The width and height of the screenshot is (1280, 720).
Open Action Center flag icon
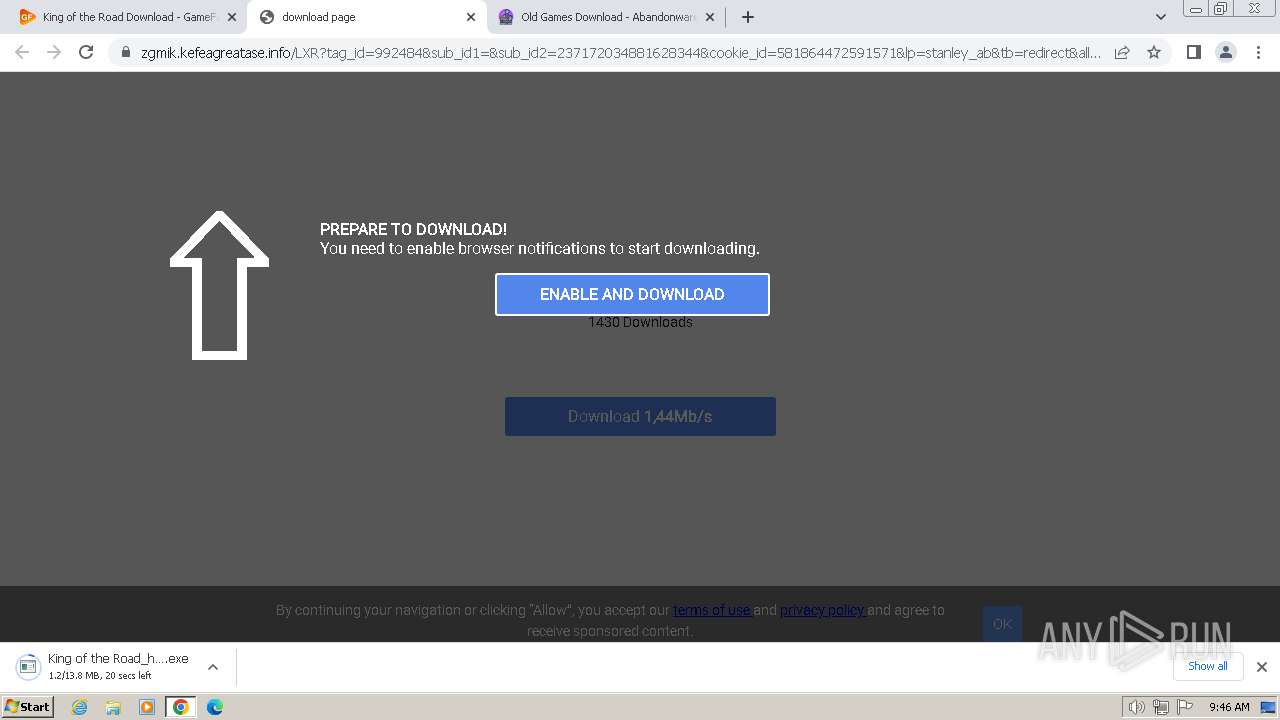click(x=1185, y=707)
